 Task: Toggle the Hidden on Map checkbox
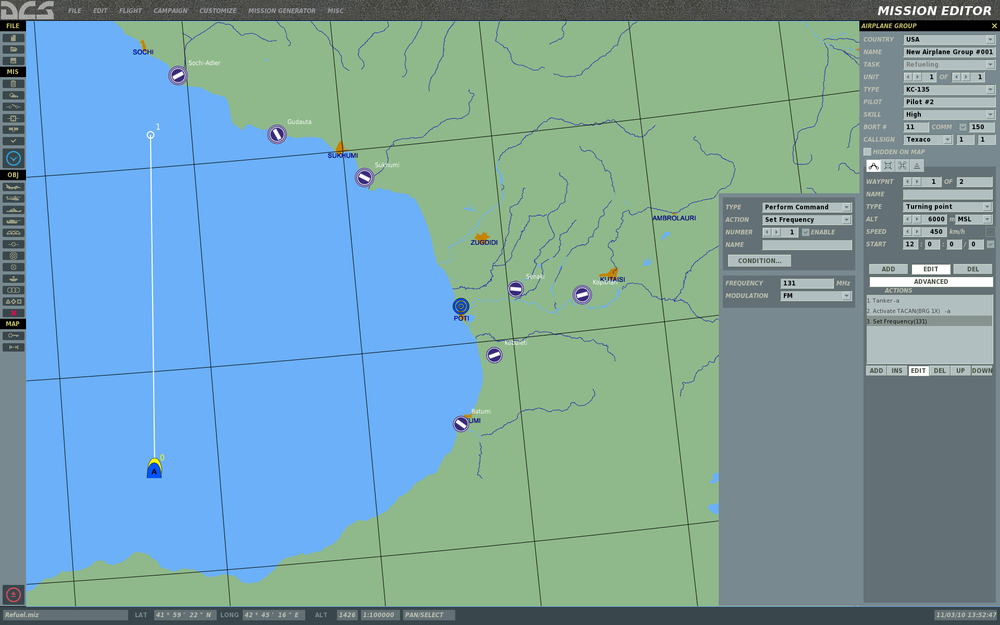(x=867, y=152)
